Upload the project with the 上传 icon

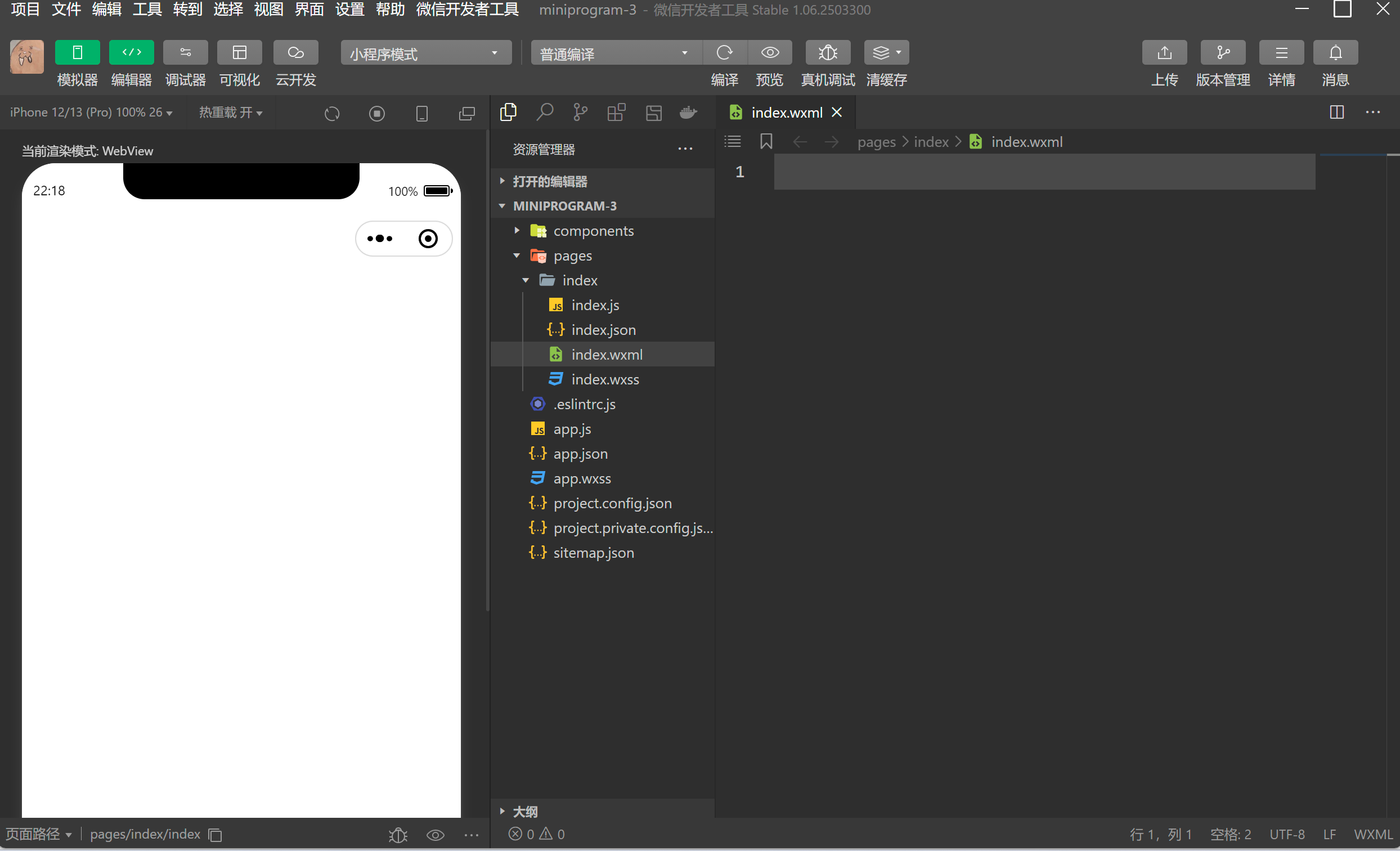coord(1164,52)
